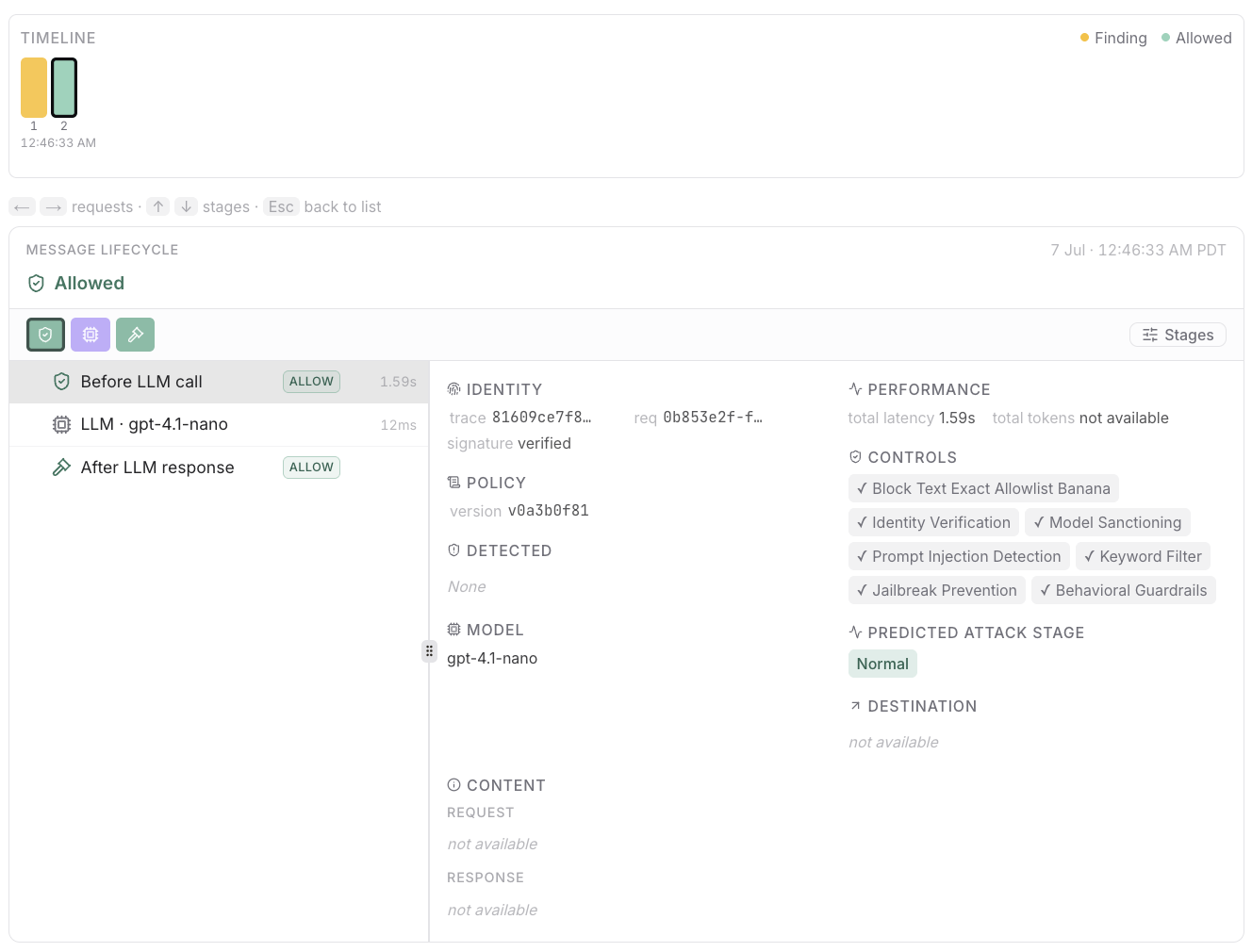The image size is (1252, 952).
Task: Click green Allowed timeline bar number 2
Action: (64, 88)
